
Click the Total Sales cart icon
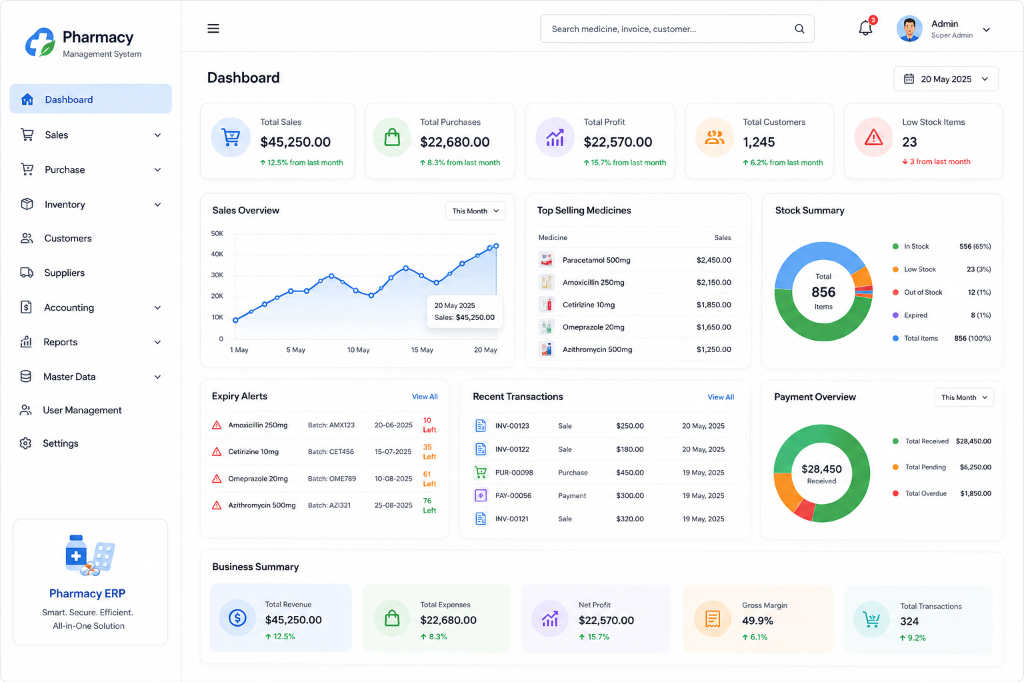[x=231, y=137]
